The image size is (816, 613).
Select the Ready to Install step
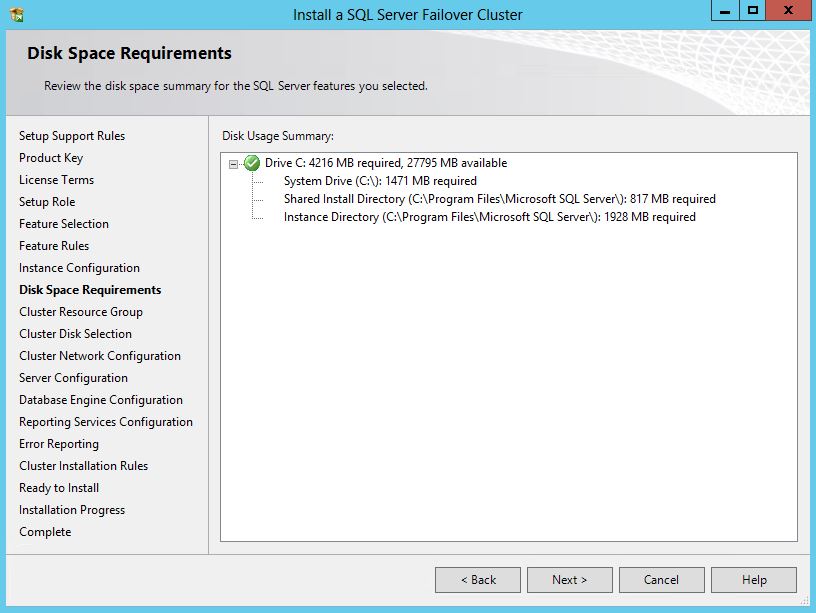pos(59,488)
